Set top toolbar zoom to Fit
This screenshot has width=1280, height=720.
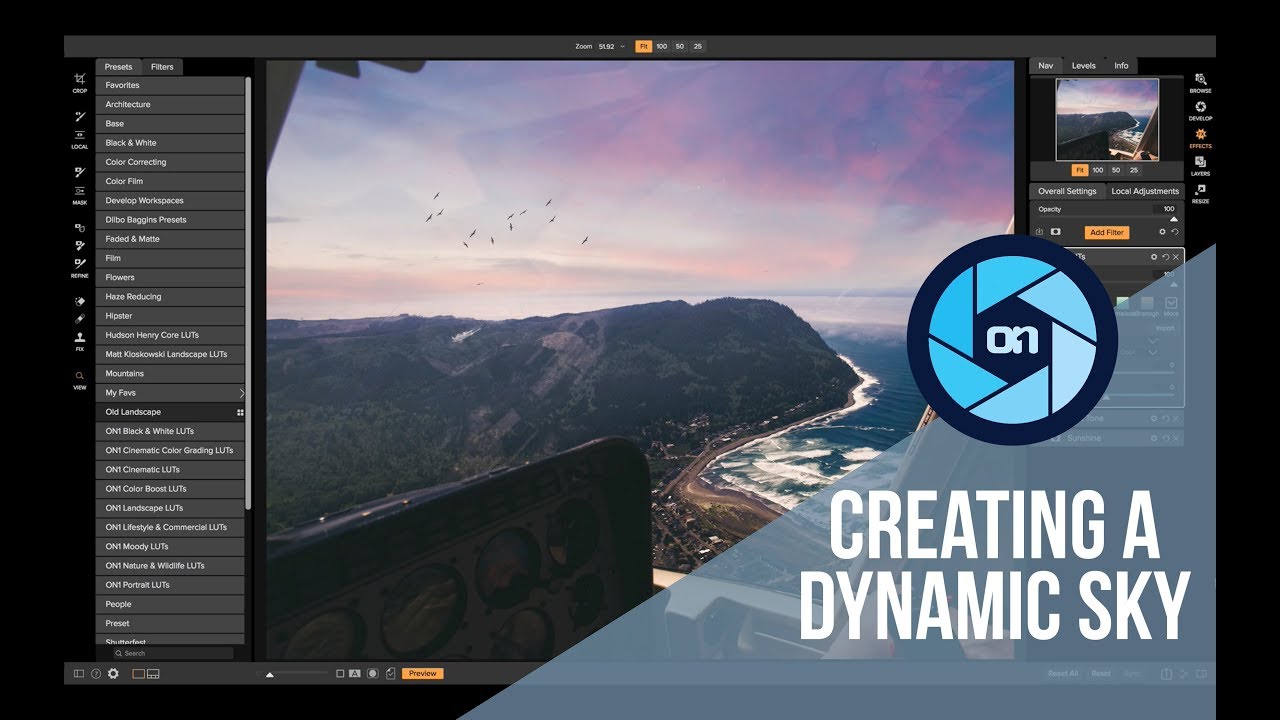point(644,46)
